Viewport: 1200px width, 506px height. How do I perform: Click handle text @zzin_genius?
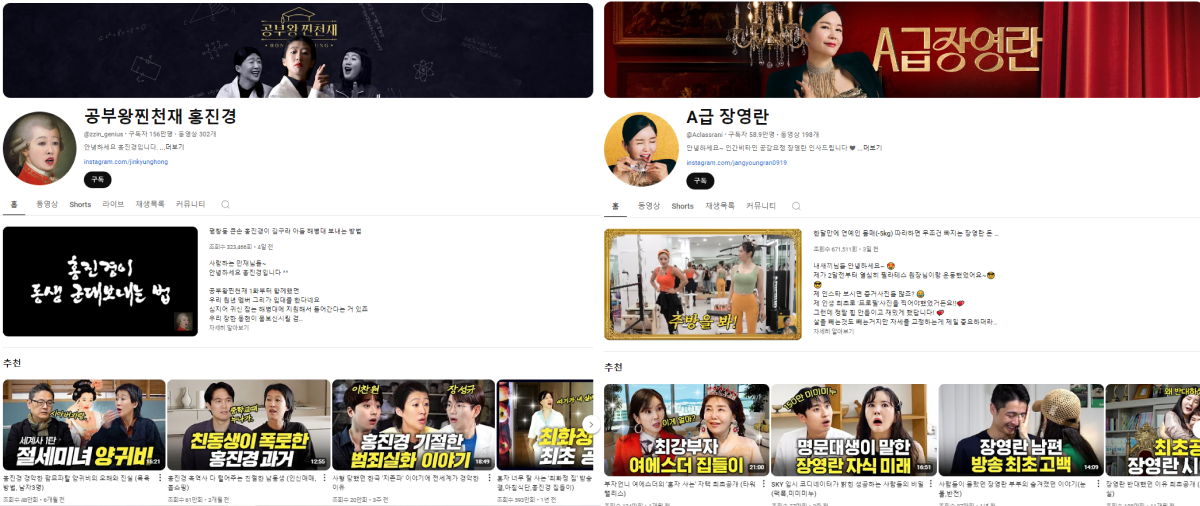point(103,133)
